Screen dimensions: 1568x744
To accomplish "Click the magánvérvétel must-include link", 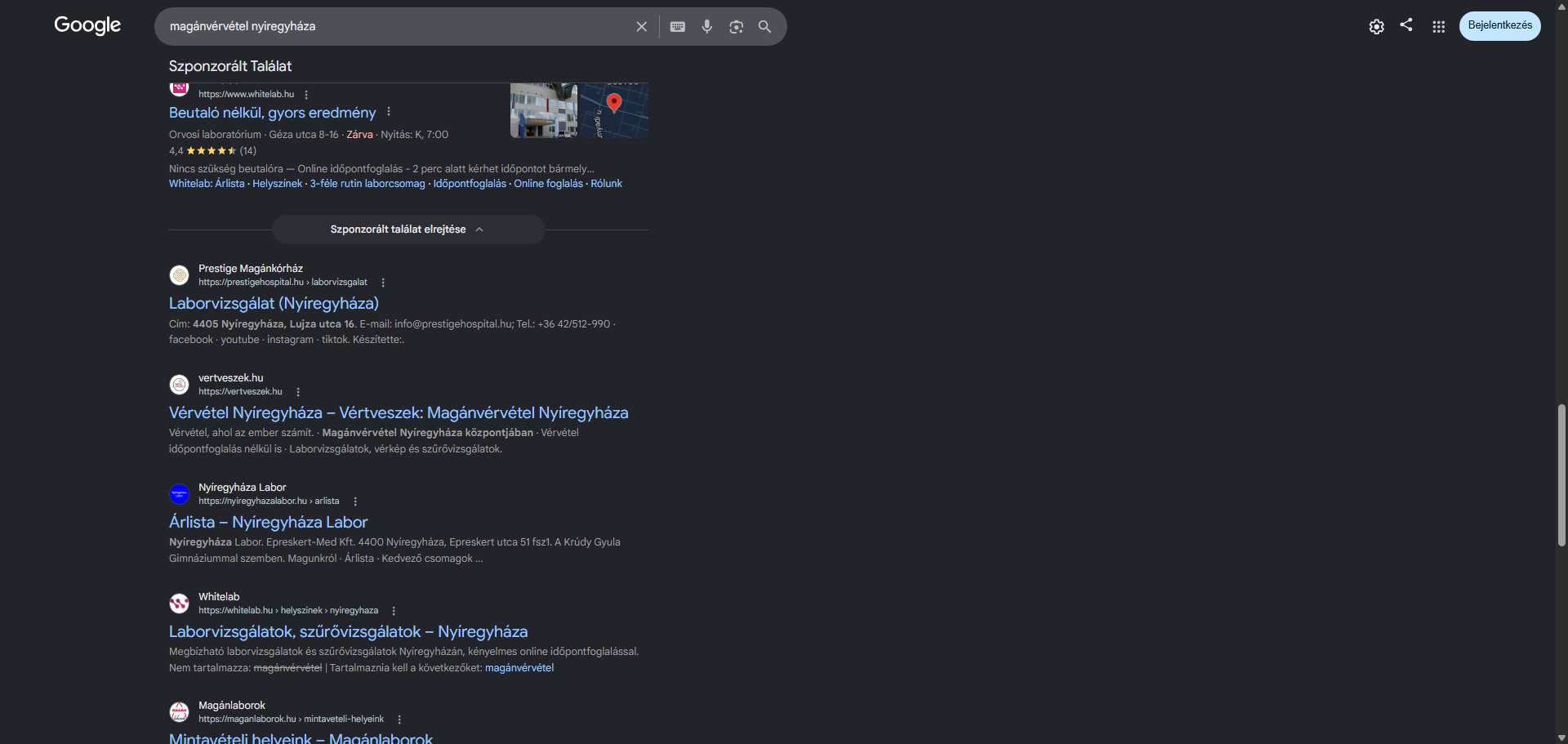I will pos(519,668).
